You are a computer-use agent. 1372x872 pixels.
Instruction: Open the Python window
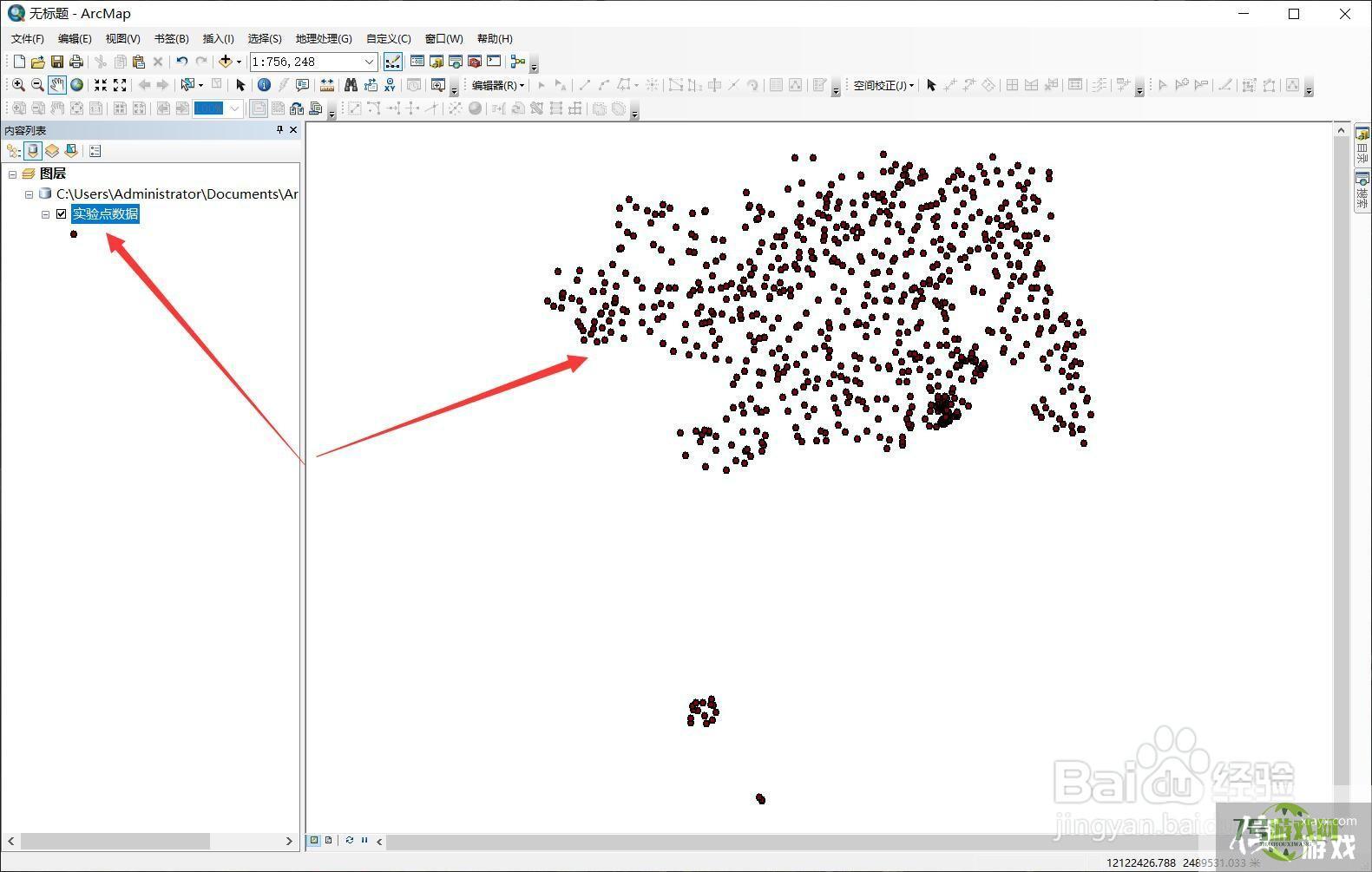tap(494, 62)
